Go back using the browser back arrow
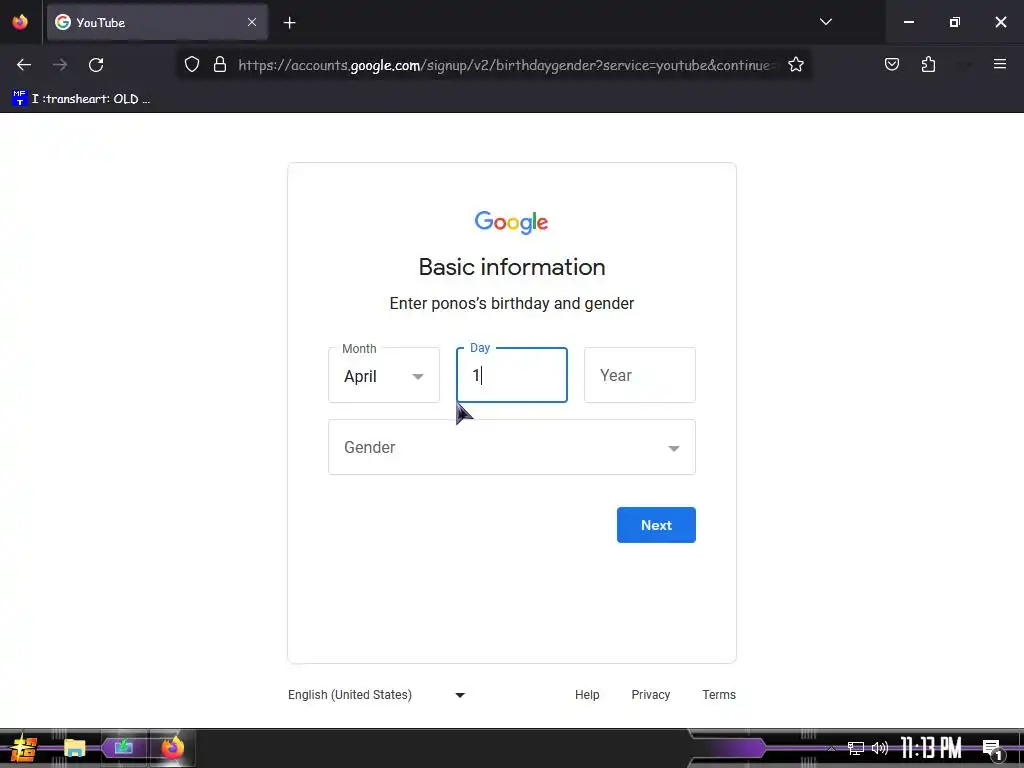 (x=24, y=65)
